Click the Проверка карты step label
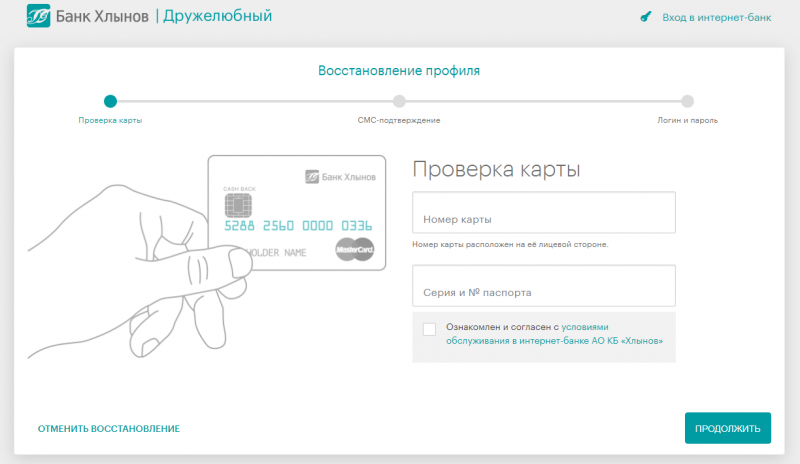This screenshot has height=464, width=800. [110, 120]
